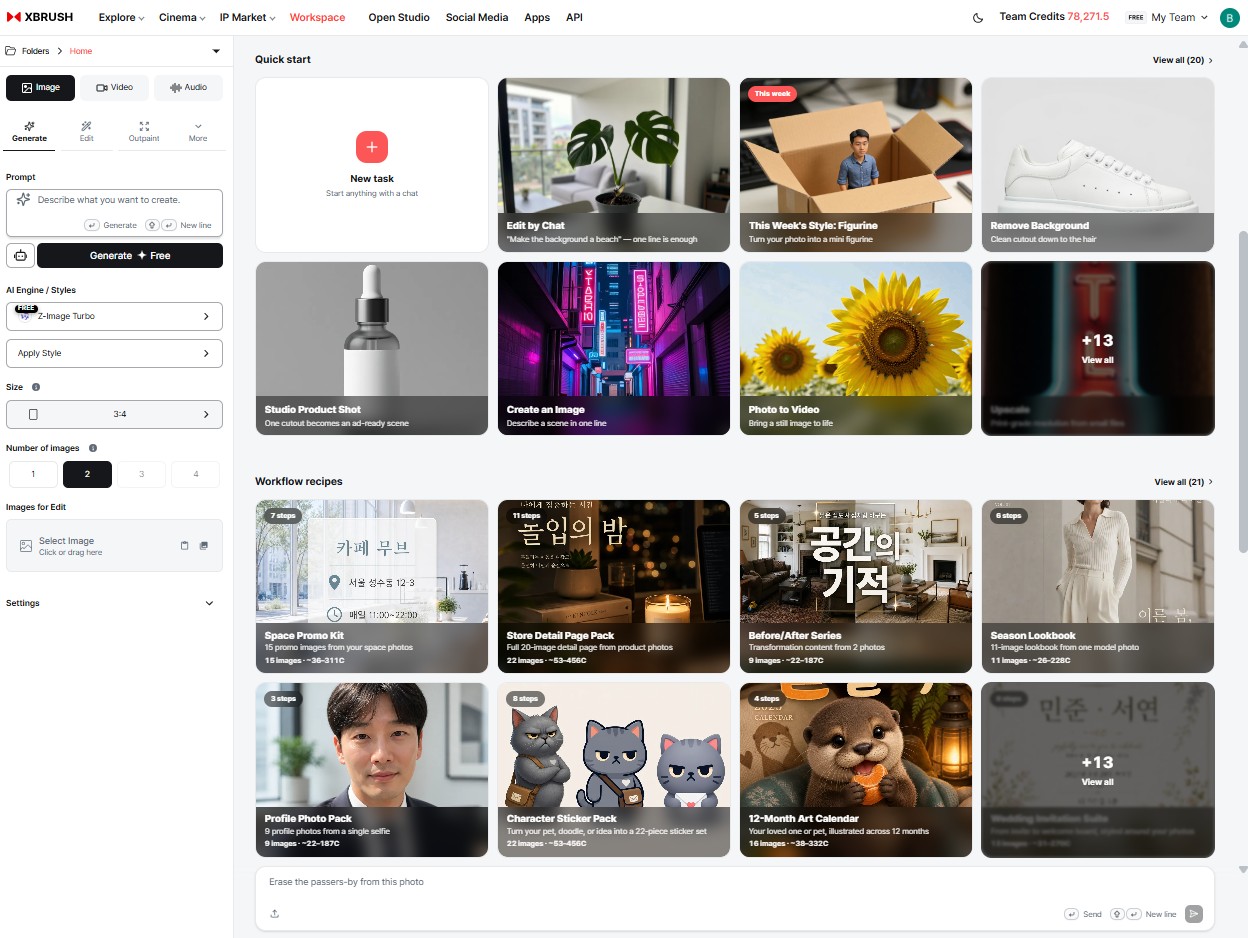Click the upload icon in chat box
Screen dimensions: 1248x938
tap(275, 913)
